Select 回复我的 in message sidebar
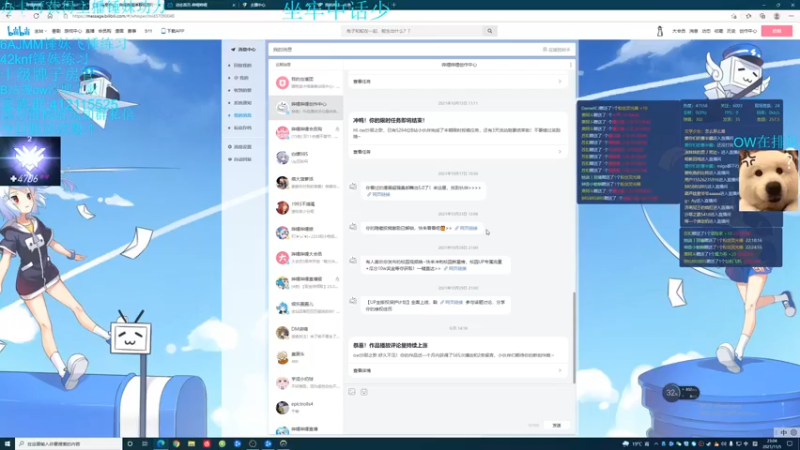This screenshot has width=800, height=450. pyautogui.click(x=243, y=65)
